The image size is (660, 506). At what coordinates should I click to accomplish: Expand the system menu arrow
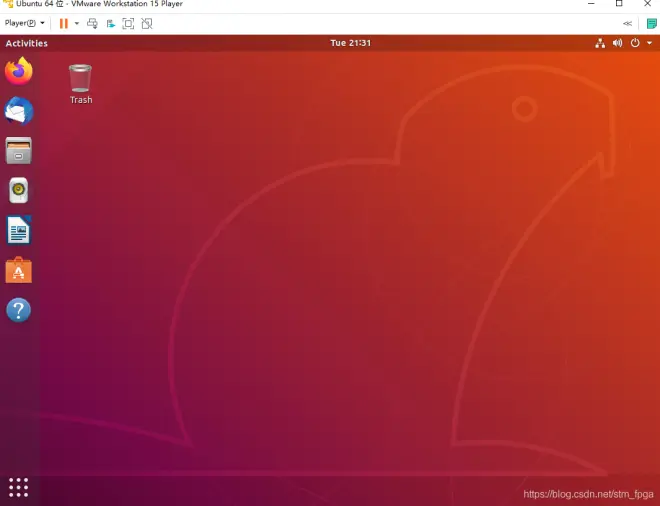click(x=649, y=43)
